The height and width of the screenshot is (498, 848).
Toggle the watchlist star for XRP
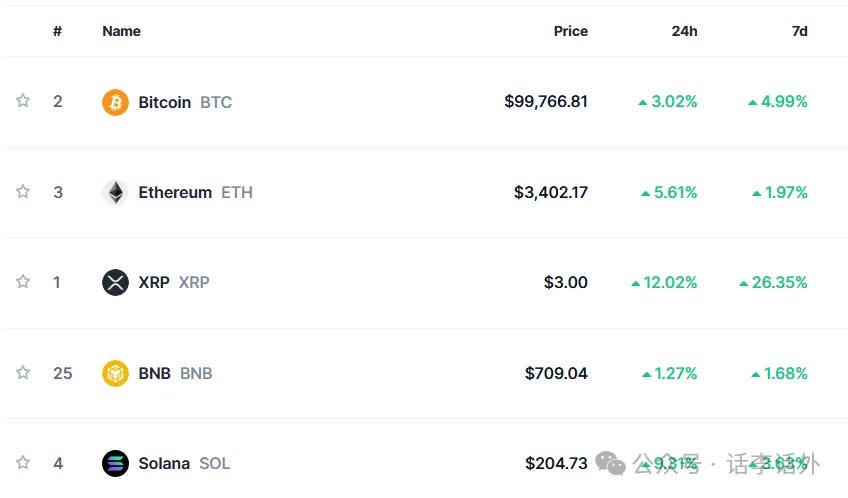(x=23, y=282)
